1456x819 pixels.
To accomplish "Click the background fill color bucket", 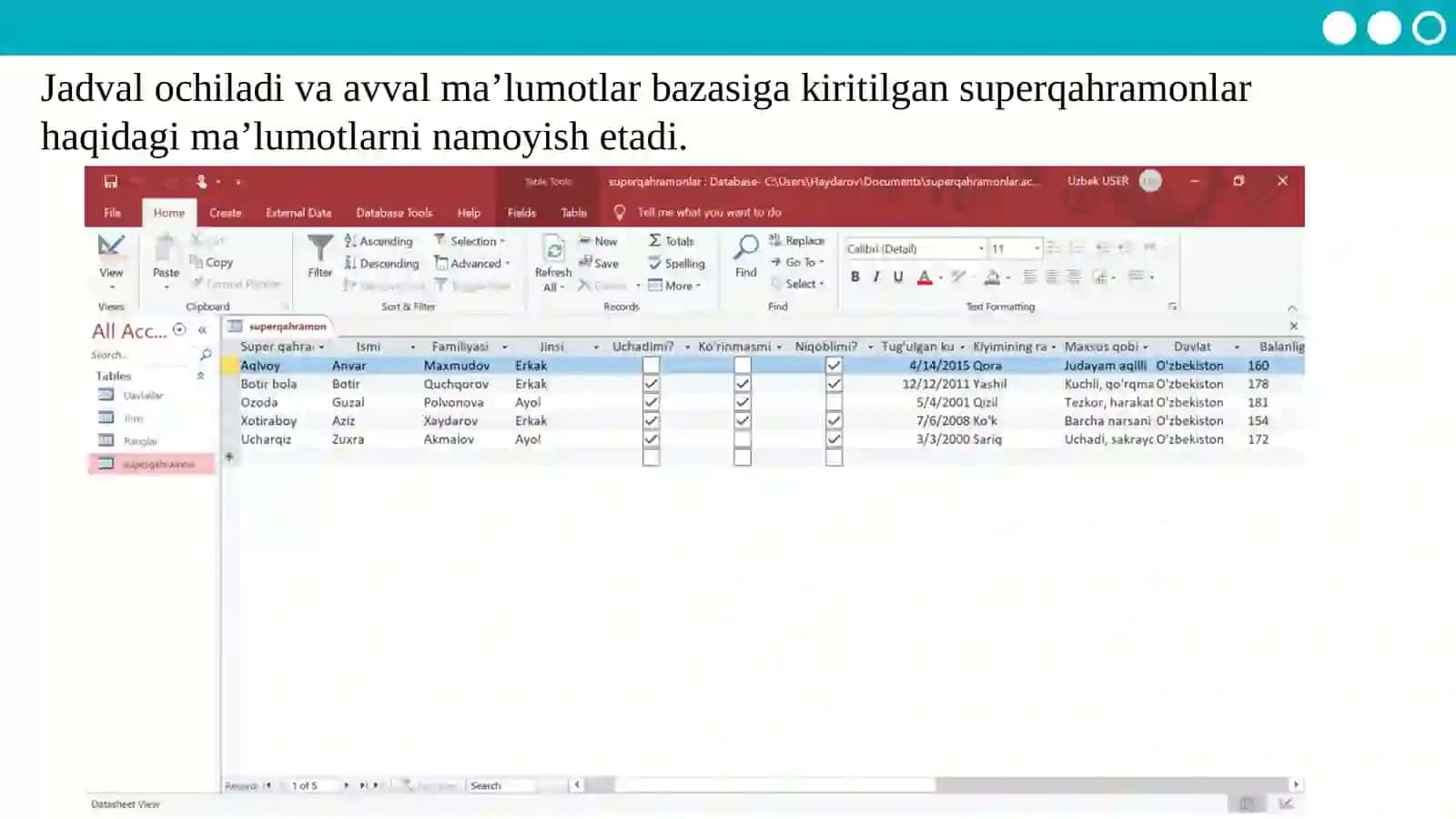I will [x=992, y=277].
